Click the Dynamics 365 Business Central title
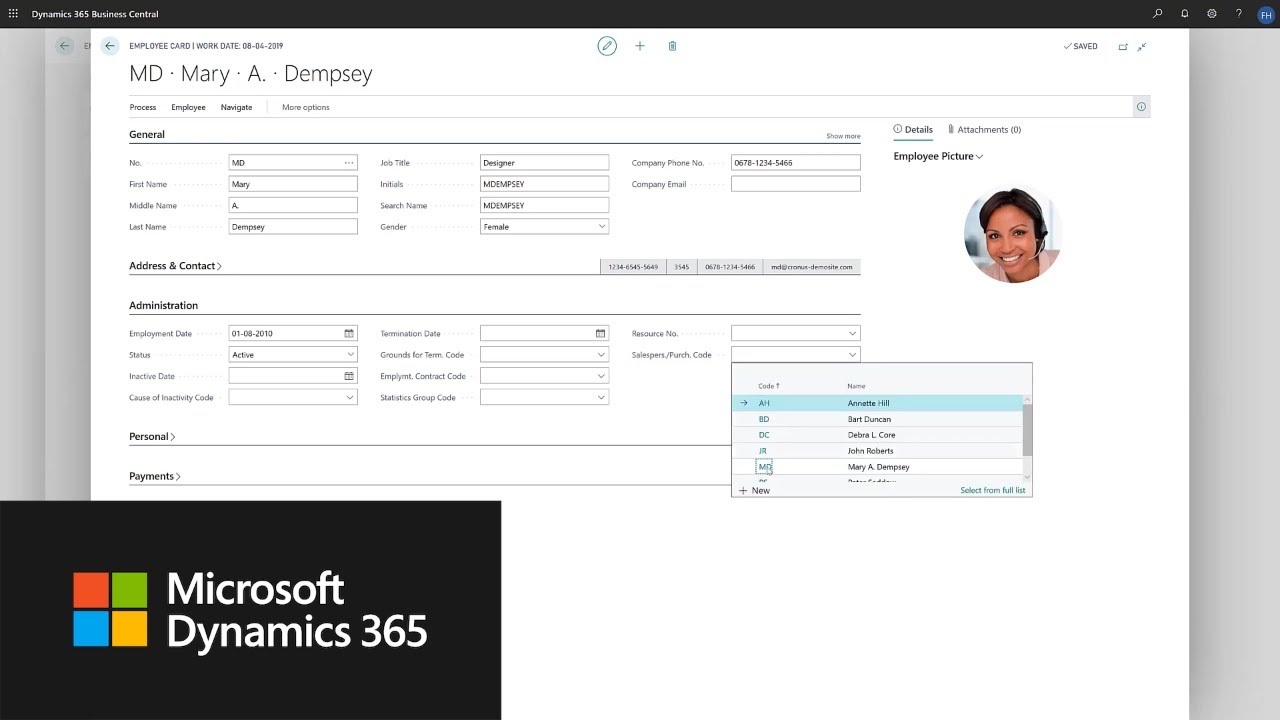This screenshot has width=1280, height=720. 95,14
